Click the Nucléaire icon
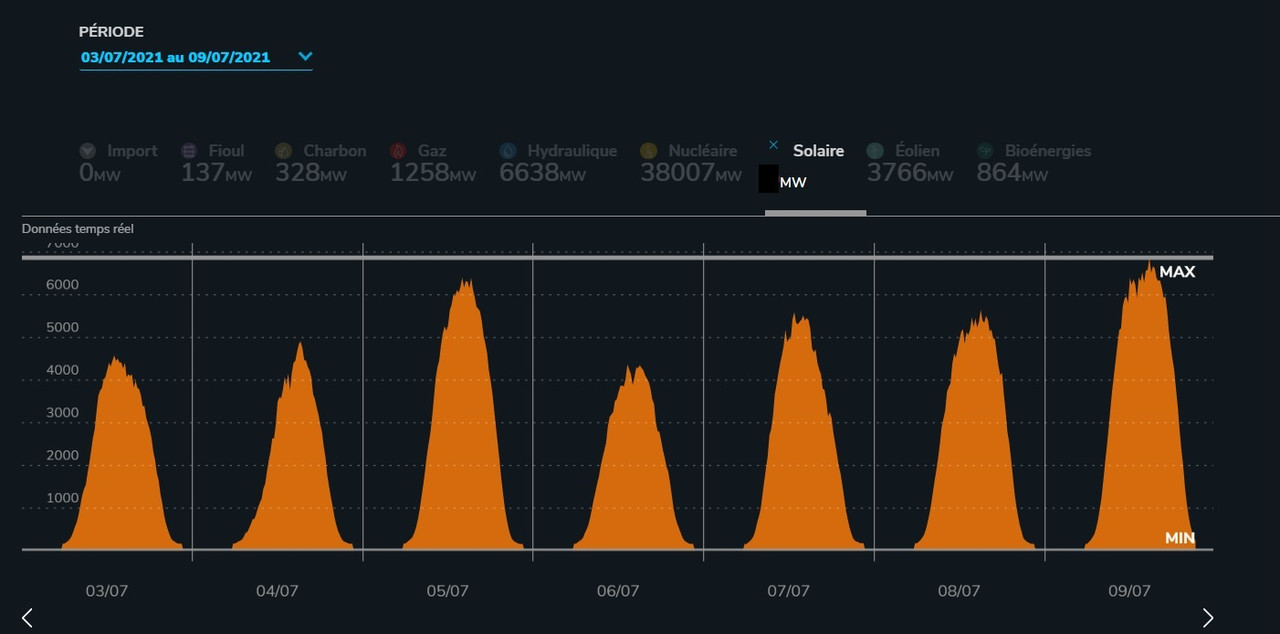The width and height of the screenshot is (1280, 634). pos(649,151)
